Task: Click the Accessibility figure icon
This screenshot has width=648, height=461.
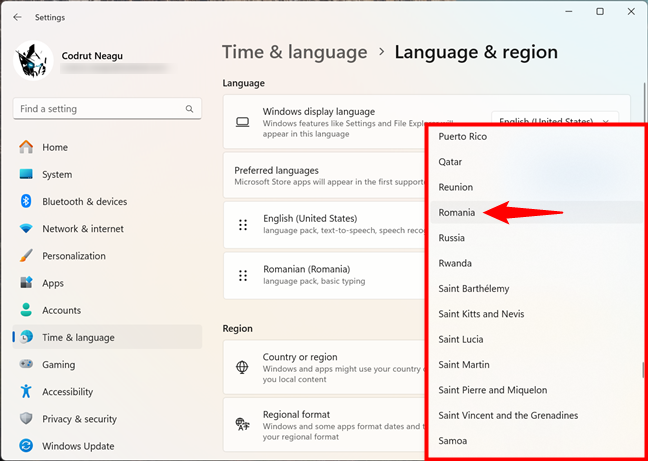Action: 26,392
